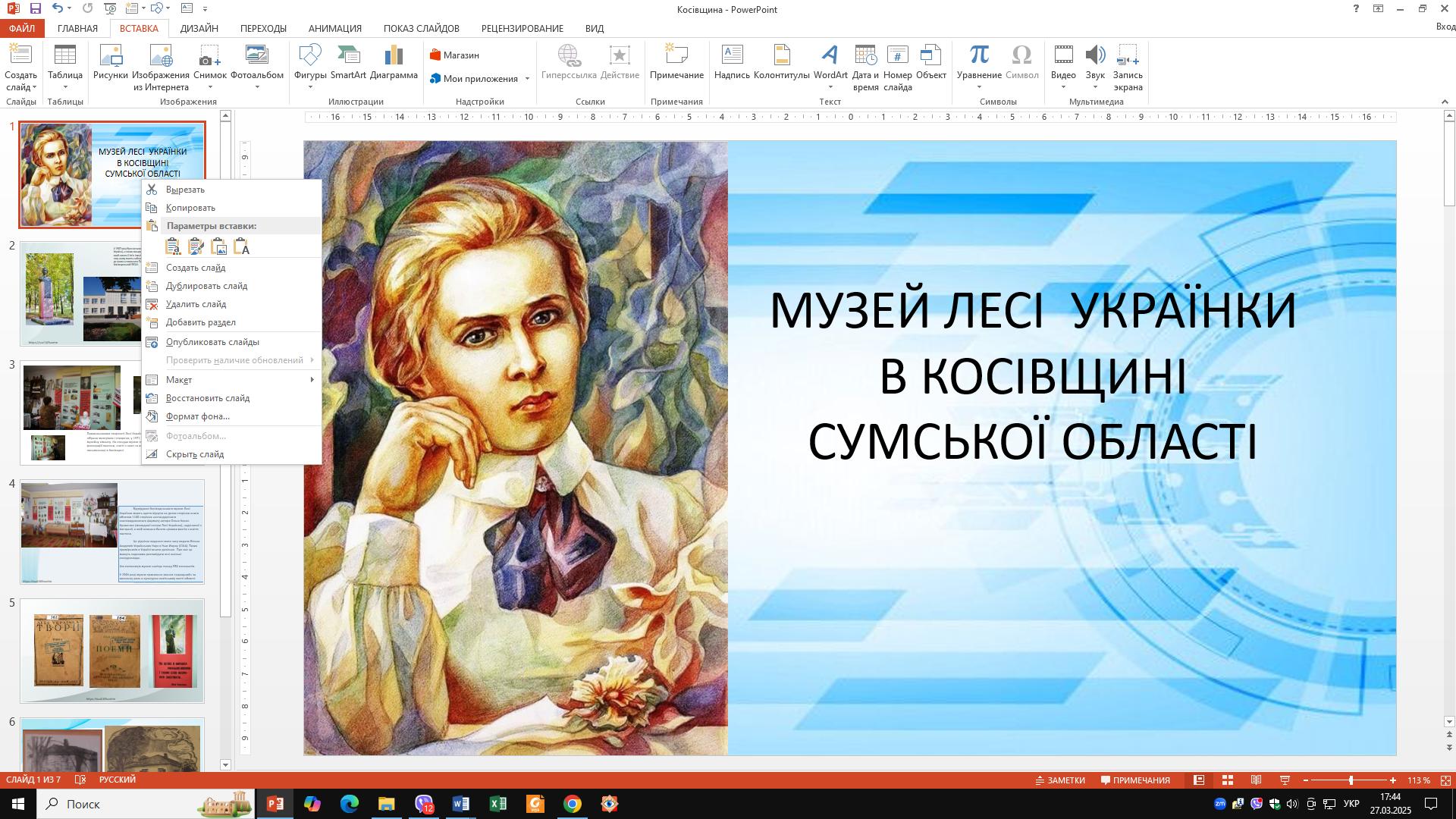This screenshot has width=1456, height=819.
Task: Click Изображения из Интернета icon
Action: 161,67
